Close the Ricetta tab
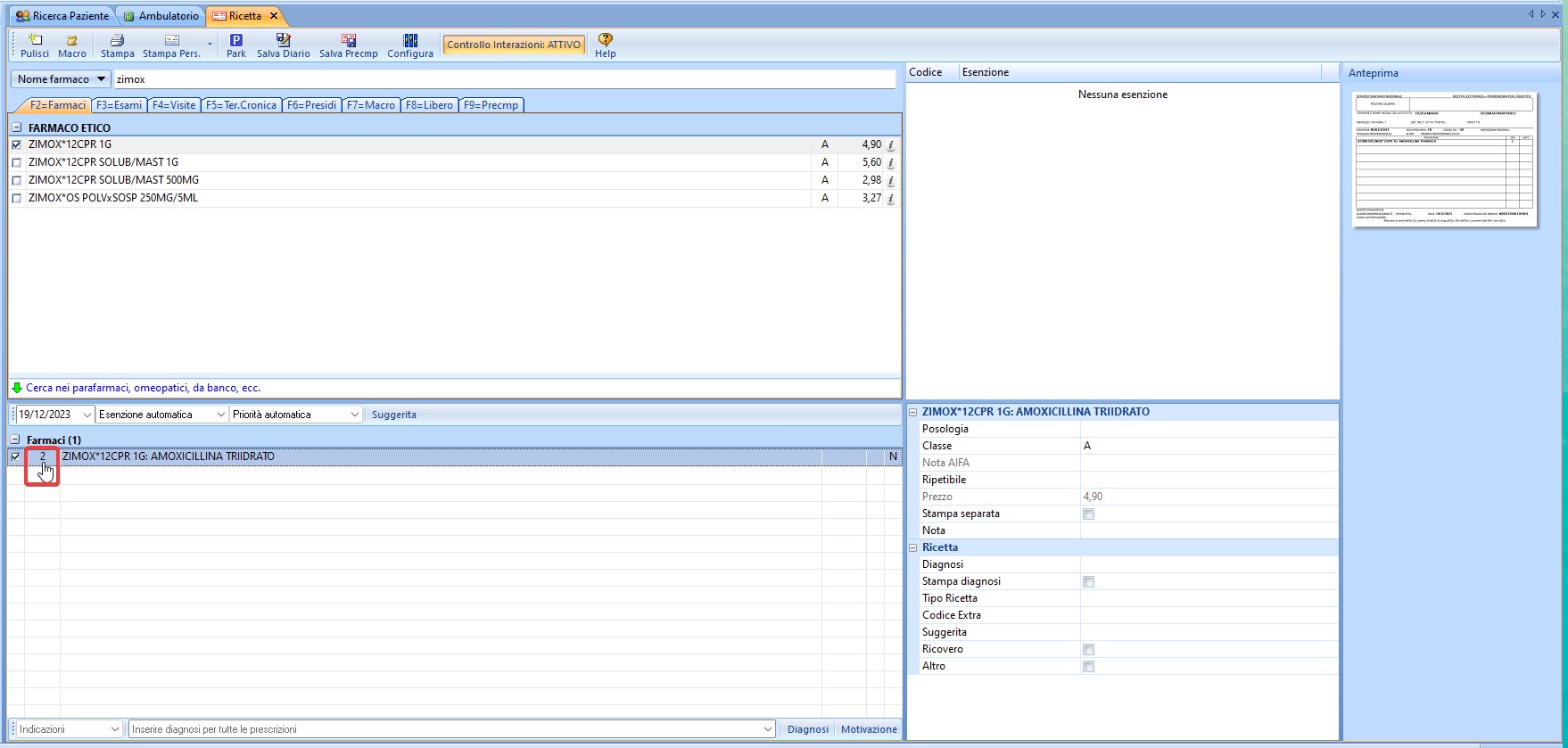 (274, 16)
